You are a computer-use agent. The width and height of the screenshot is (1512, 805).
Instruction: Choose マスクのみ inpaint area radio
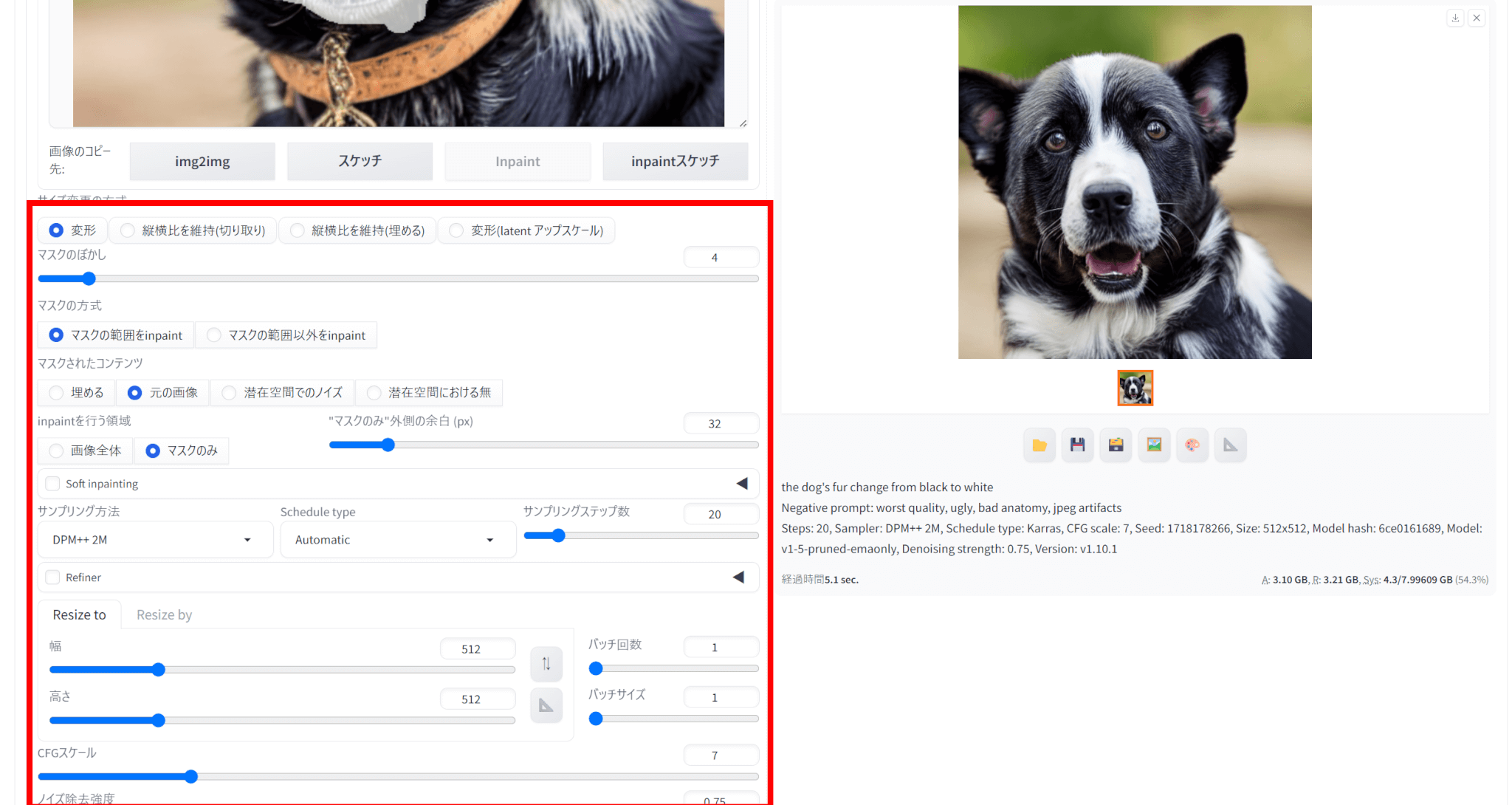coord(182,451)
